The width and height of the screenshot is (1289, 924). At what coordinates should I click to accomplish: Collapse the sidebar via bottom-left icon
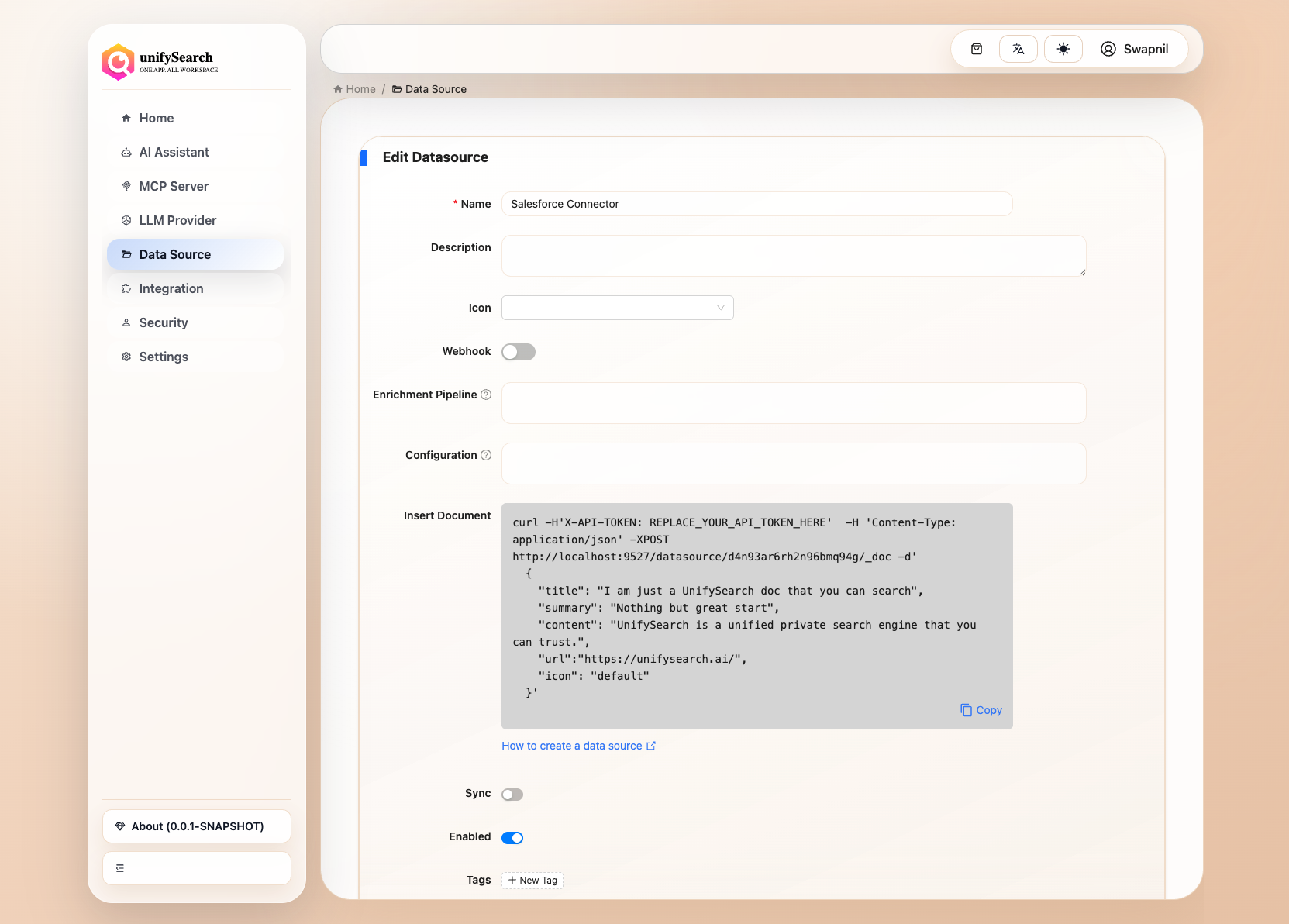119,868
